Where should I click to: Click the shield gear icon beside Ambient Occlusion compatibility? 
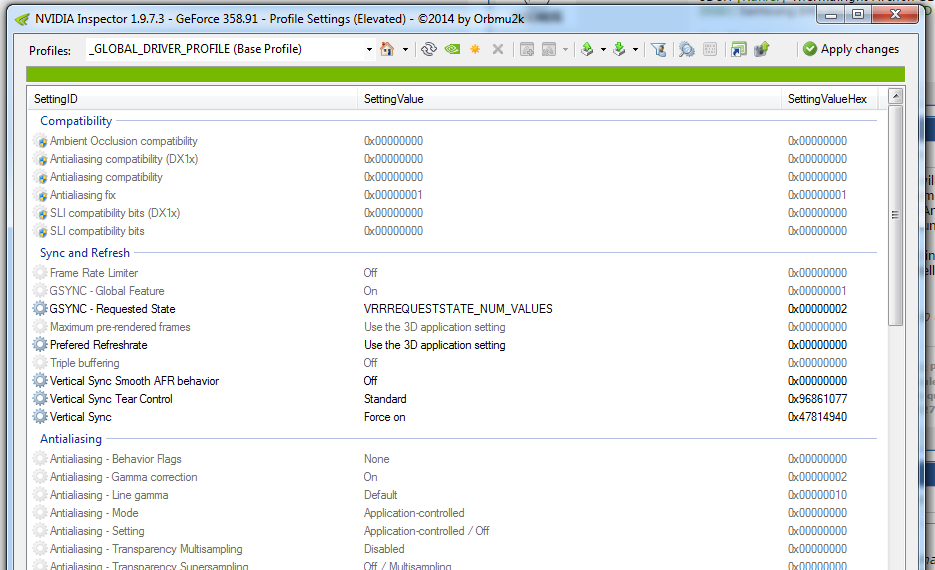[40, 141]
